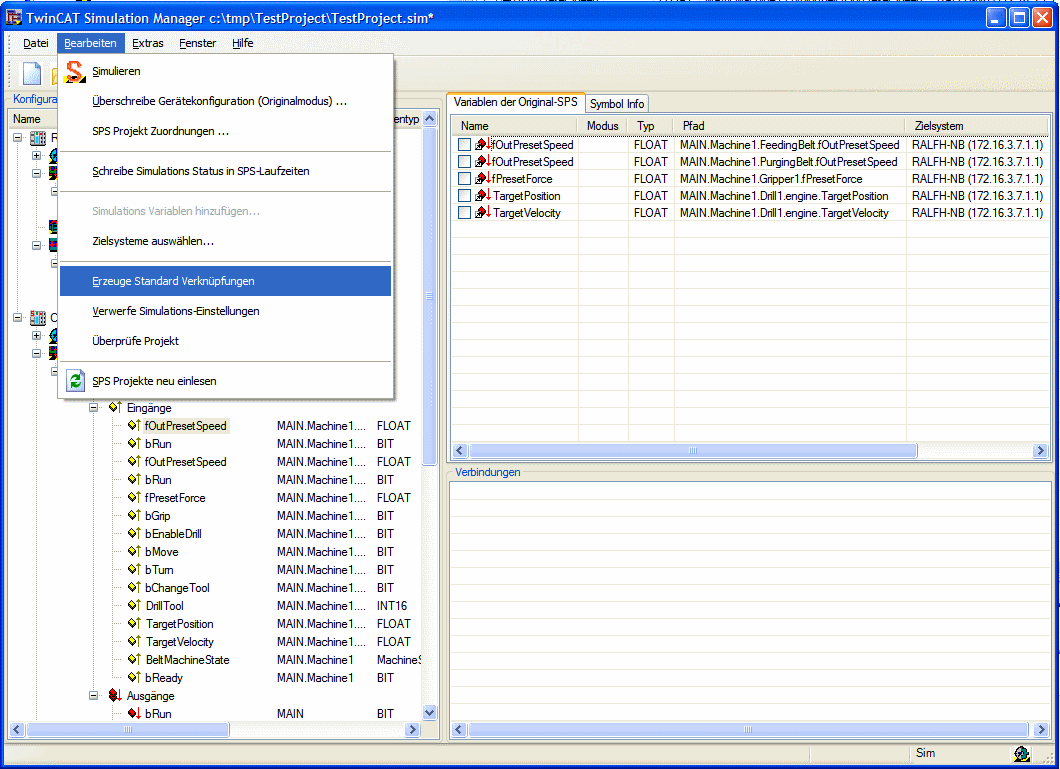Collapse the Ausgänge tree node
The image size is (1060, 769).
coord(94,695)
